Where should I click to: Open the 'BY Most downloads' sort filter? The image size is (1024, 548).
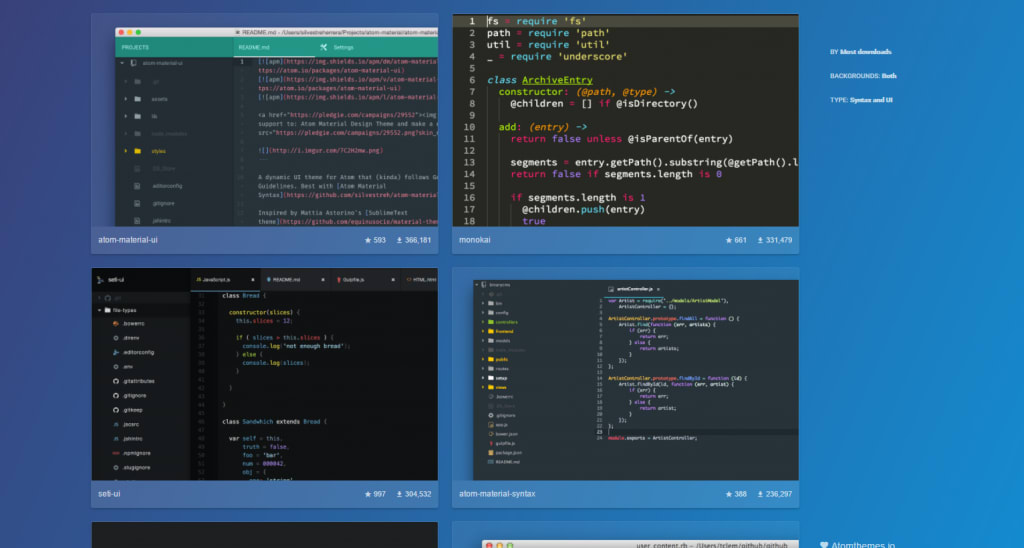coord(861,52)
